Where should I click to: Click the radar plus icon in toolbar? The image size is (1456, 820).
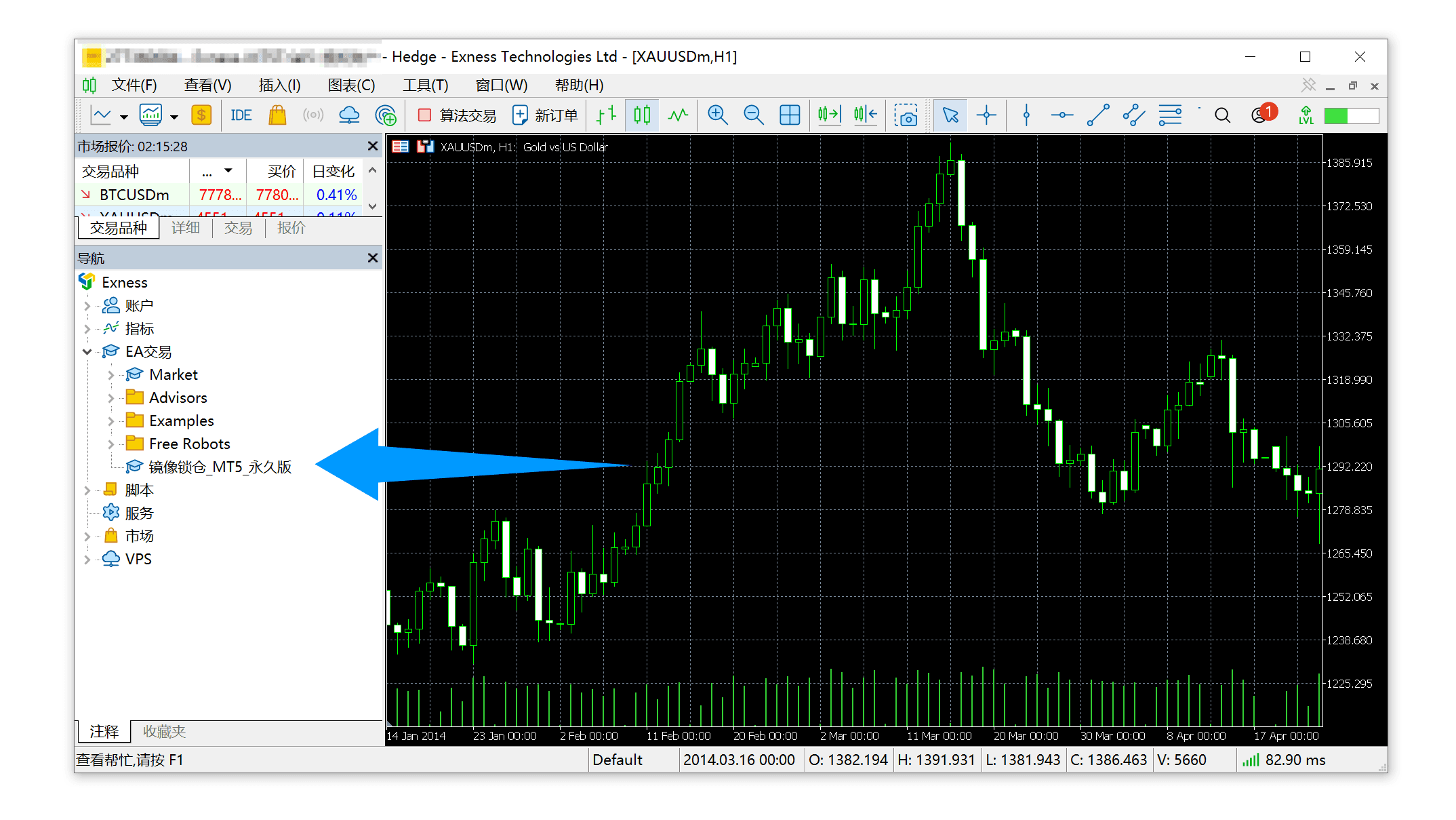[x=386, y=115]
